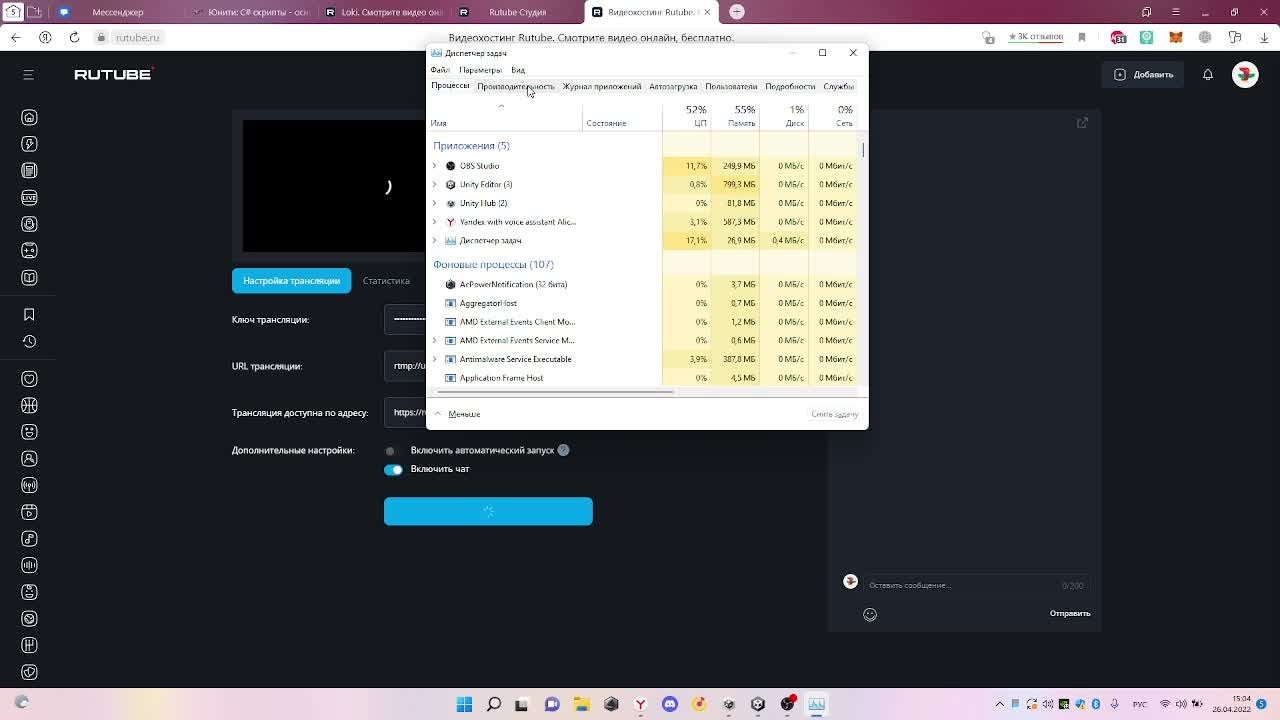The width and height of the screenshot is (1280, 720).
Task: Expand the Yandex with voice assistant process group
Action: pos(434,222)
